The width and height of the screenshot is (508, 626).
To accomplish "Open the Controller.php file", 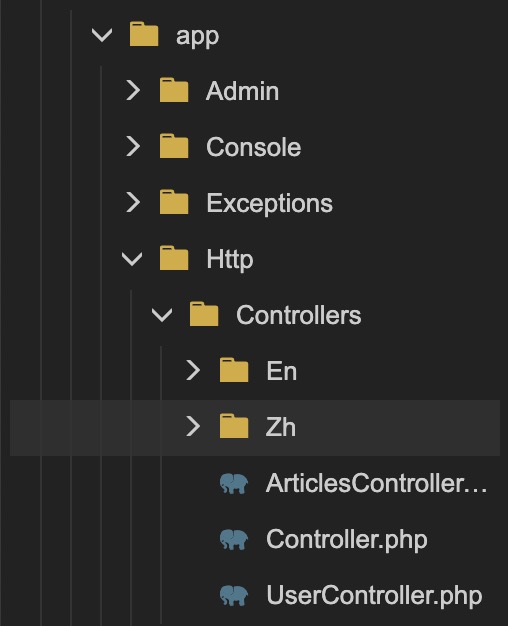I will pyautogui.click(x=347, y=540).
